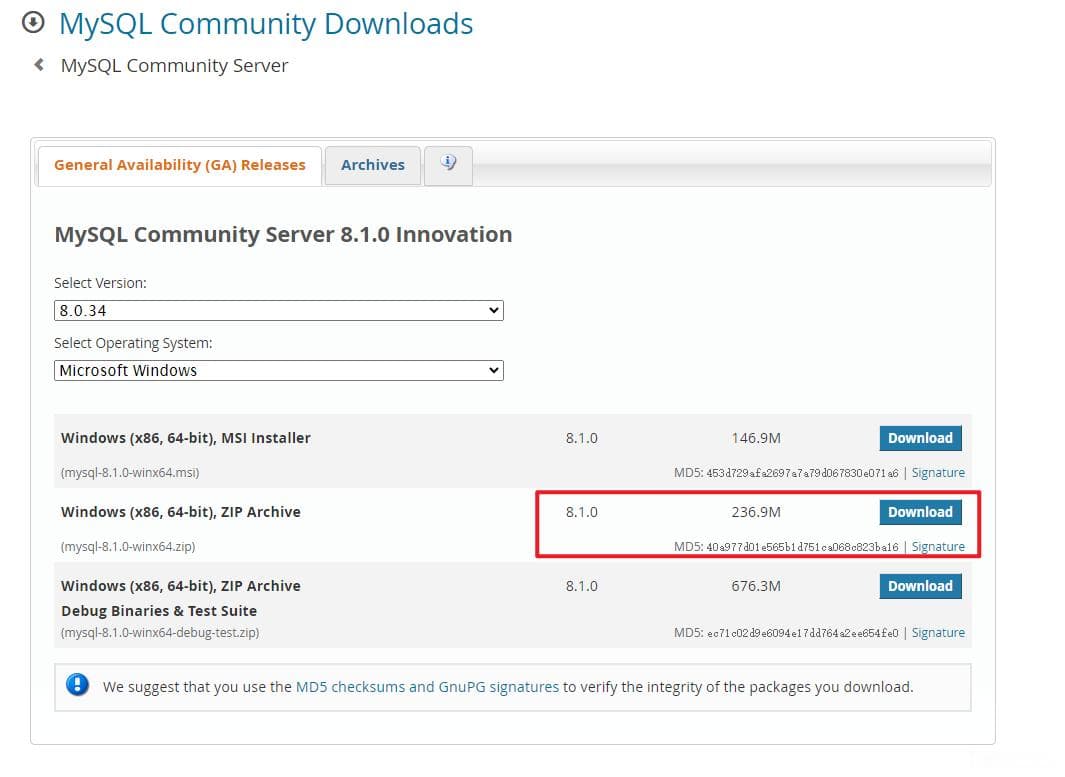Image resolution: width=1065 pixels, height=777 pixels.
Task: Download the 236.9M ZIP Archive
Action: (920, 512)
